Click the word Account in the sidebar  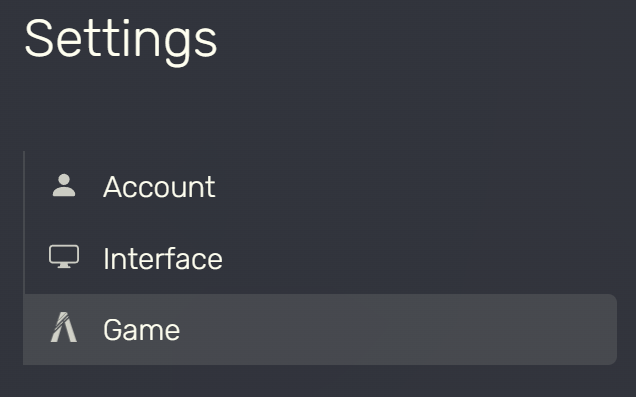click(x=159, y=187)
